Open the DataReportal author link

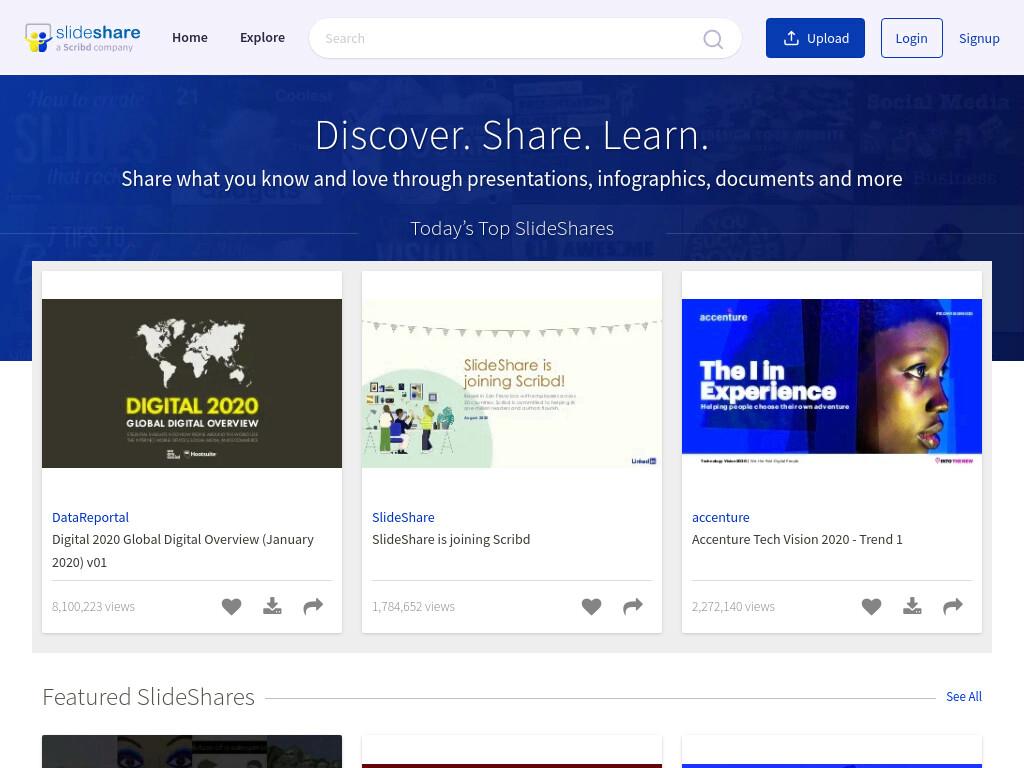pyautogui.click(x=90, y=517)
